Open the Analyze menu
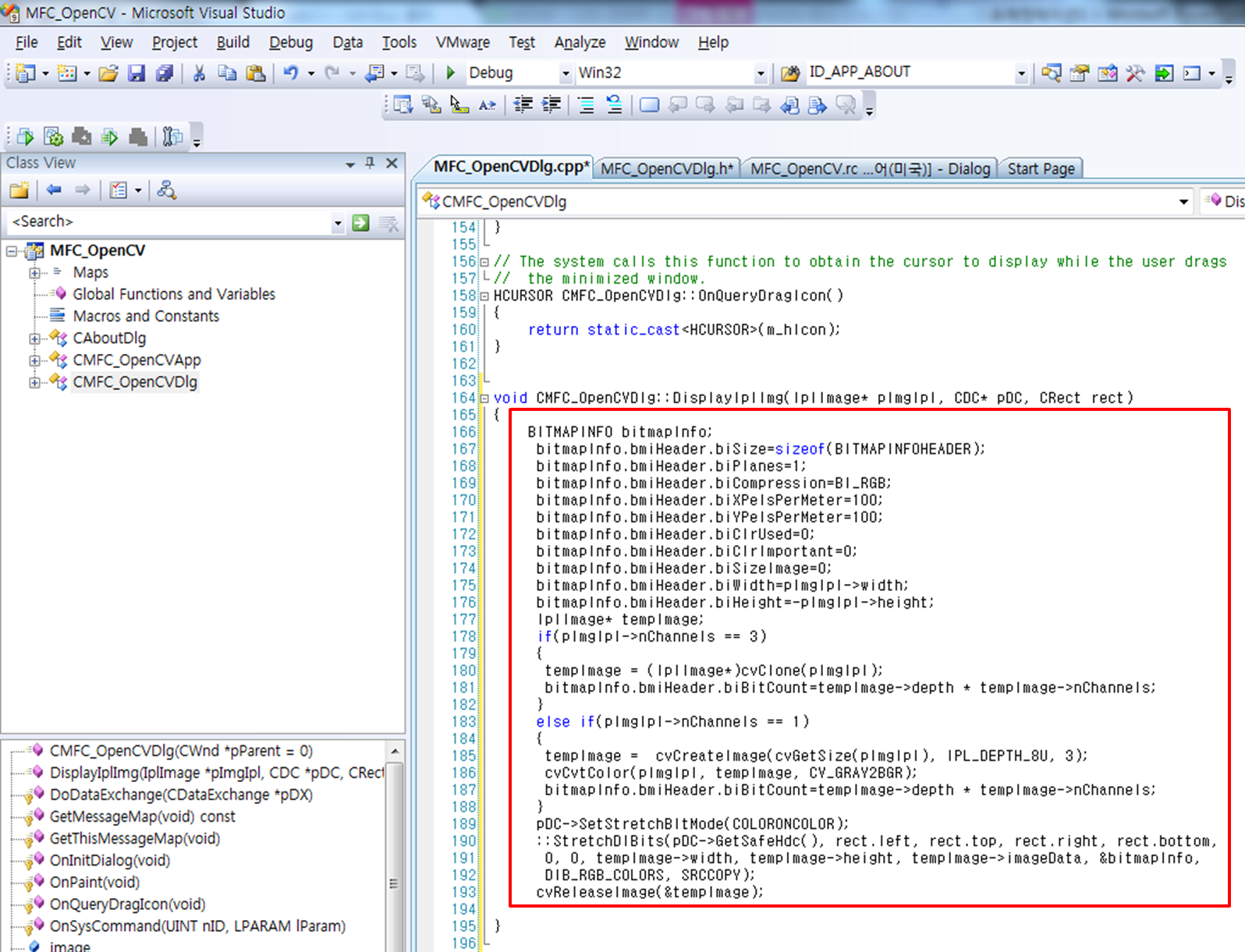This screenshot has width=1245, height=952. point(580,42)
